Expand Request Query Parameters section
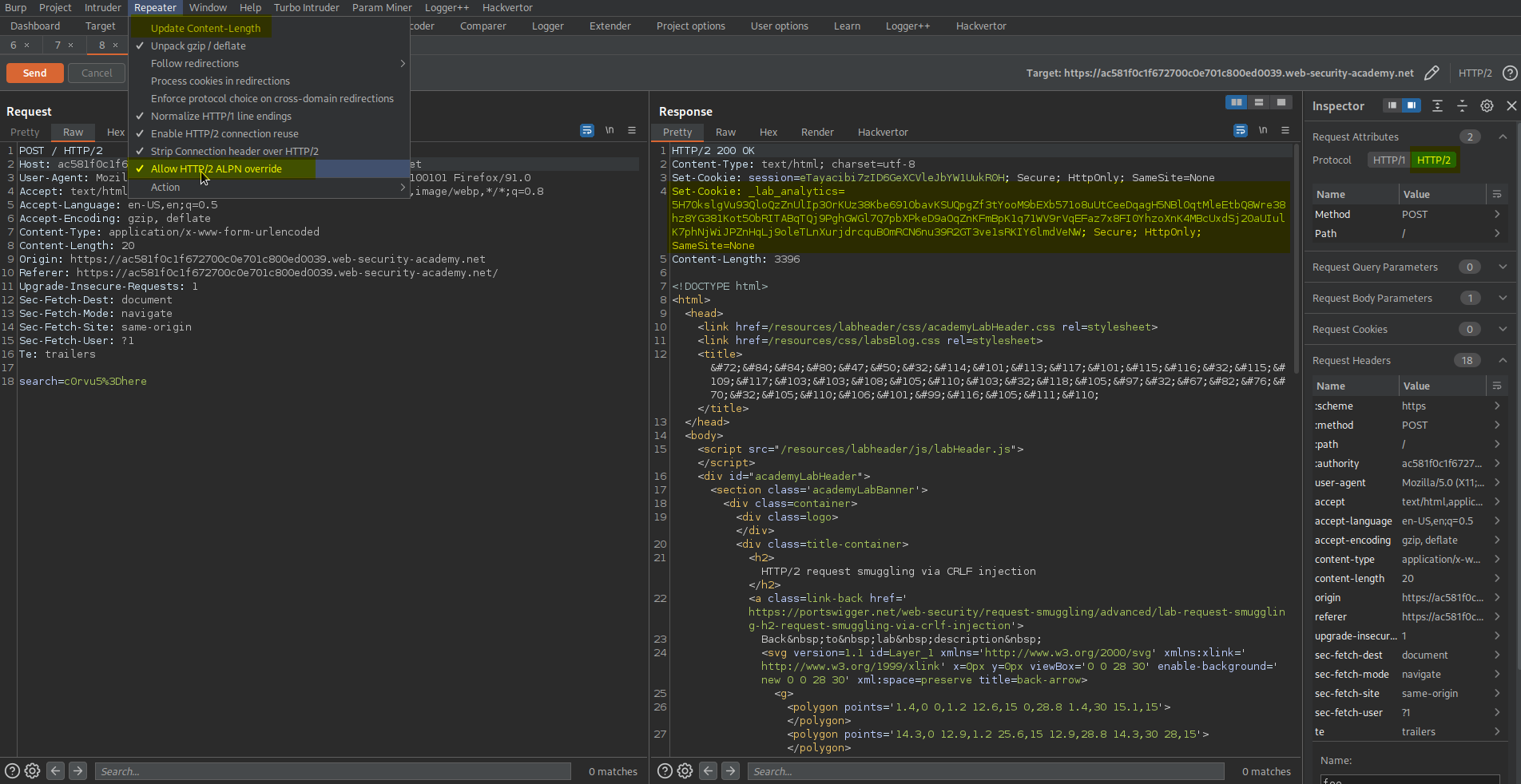 point(1503,267)
